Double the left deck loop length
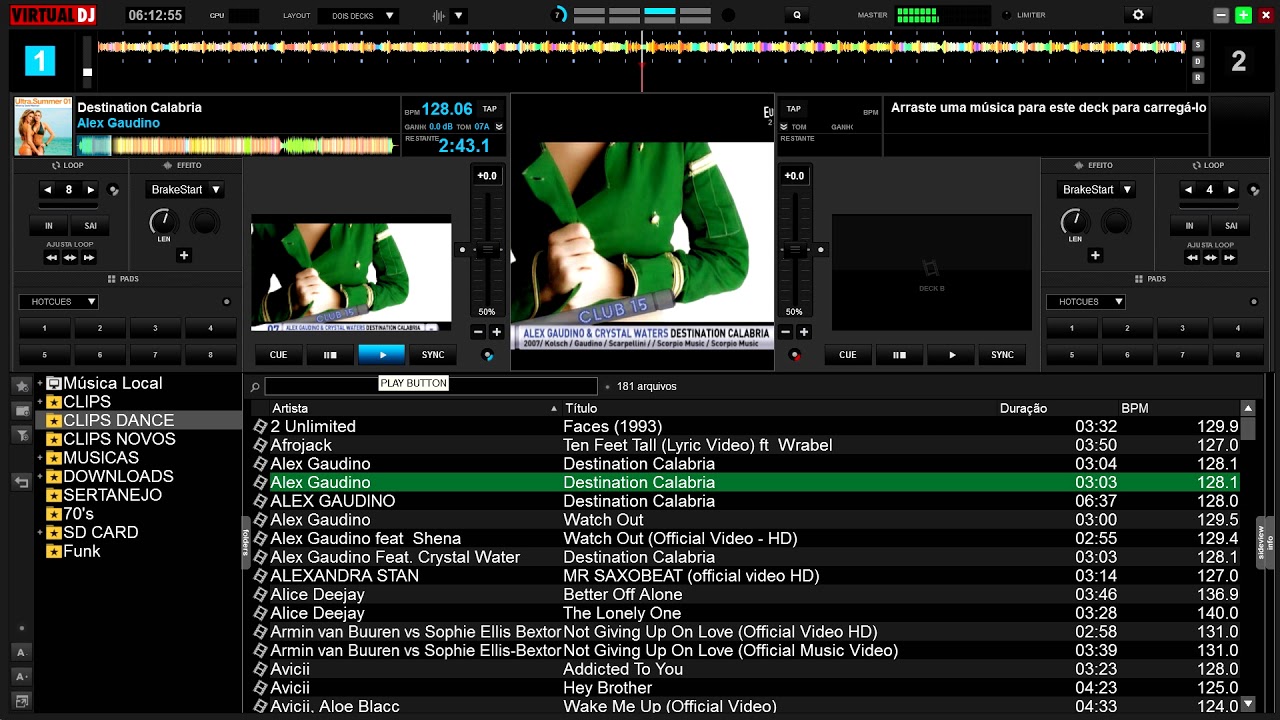Image resolution: width=1280 pixels, height=720 pixels. click(91, 190)
